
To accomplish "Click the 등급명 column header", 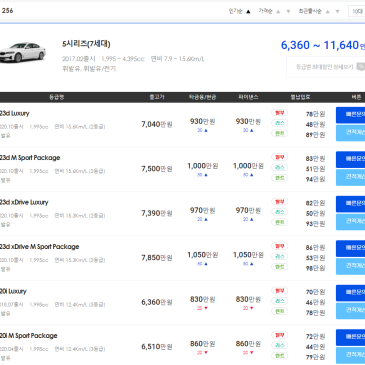I will [x=57, y=97].
